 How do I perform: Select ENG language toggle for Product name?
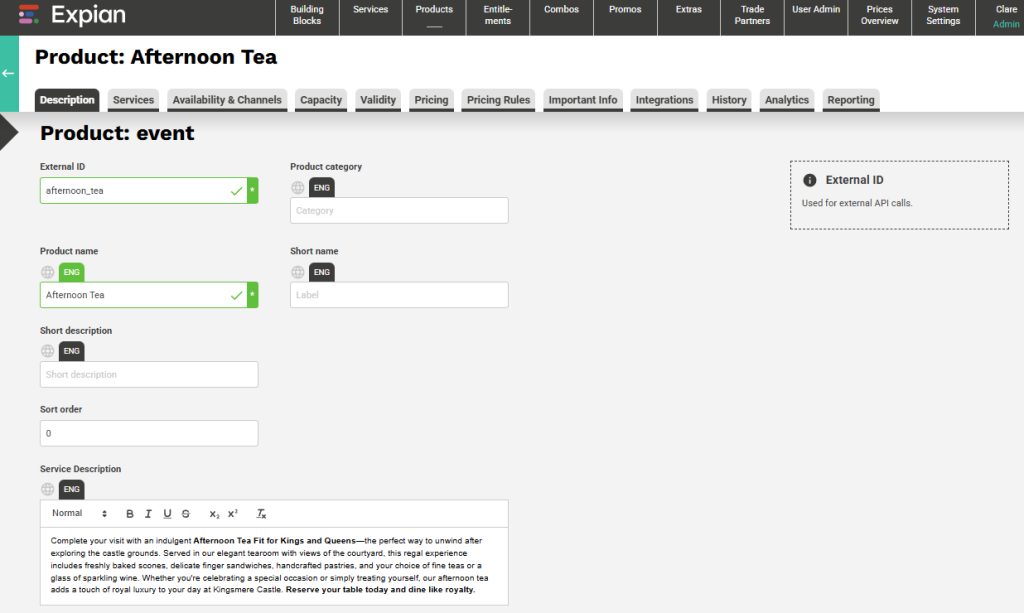point(71,272)
